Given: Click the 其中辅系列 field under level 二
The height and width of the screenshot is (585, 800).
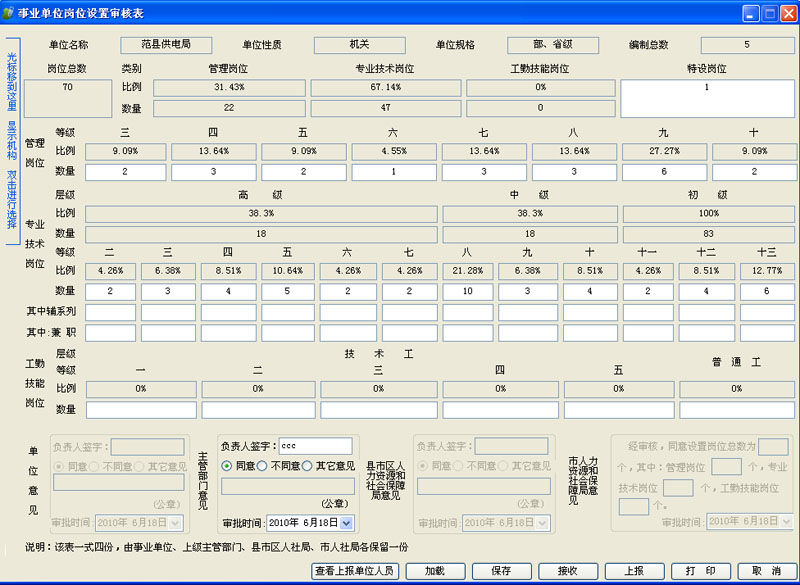Looking at the screenshot, I should [110, 312].
